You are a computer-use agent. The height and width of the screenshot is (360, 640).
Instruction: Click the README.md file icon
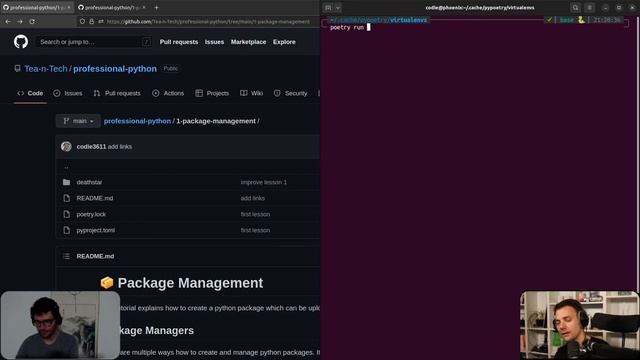coord(67,198)
